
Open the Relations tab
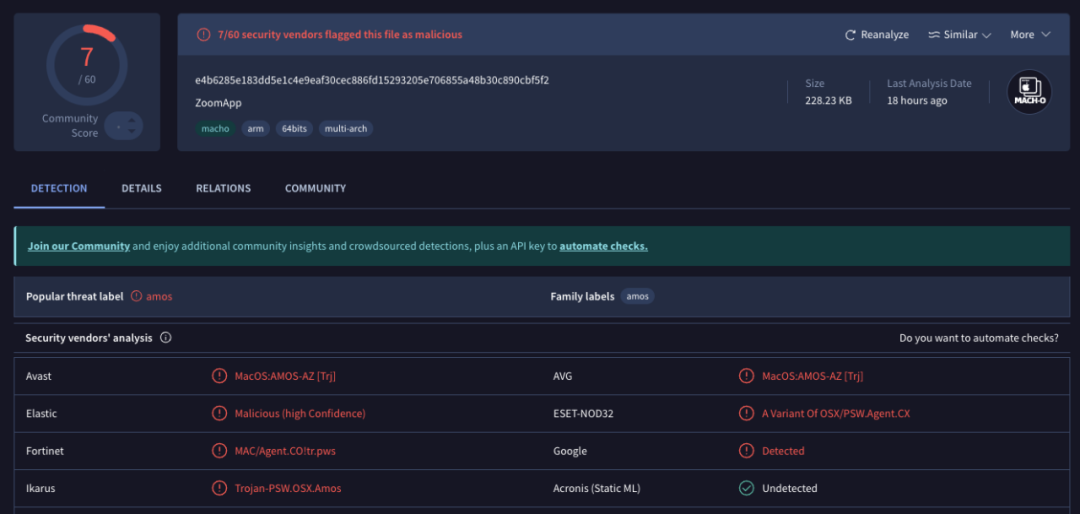point(223,188)
